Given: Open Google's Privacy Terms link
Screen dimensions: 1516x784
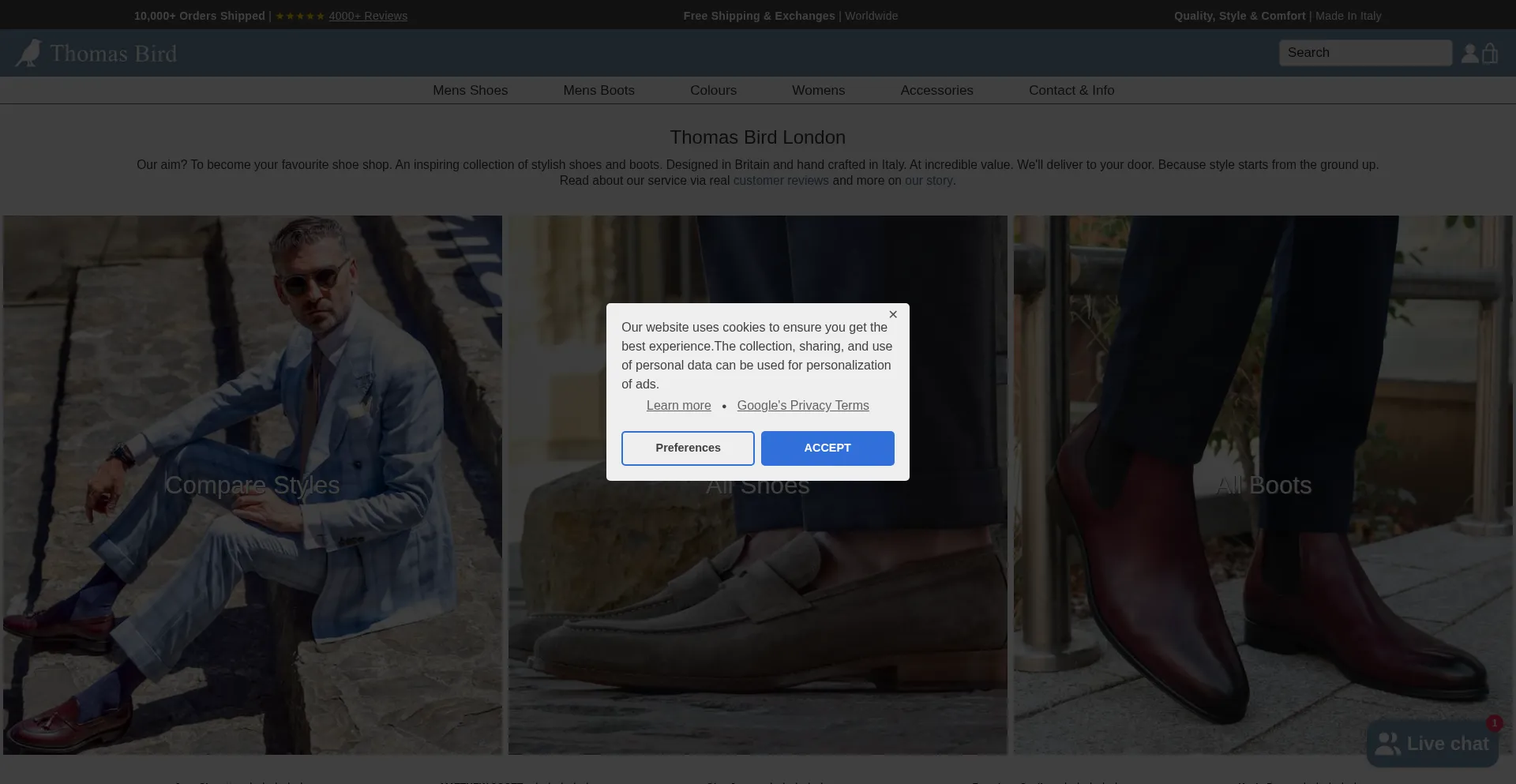Looking at the screenshot, I should click(x=803, y=405).
